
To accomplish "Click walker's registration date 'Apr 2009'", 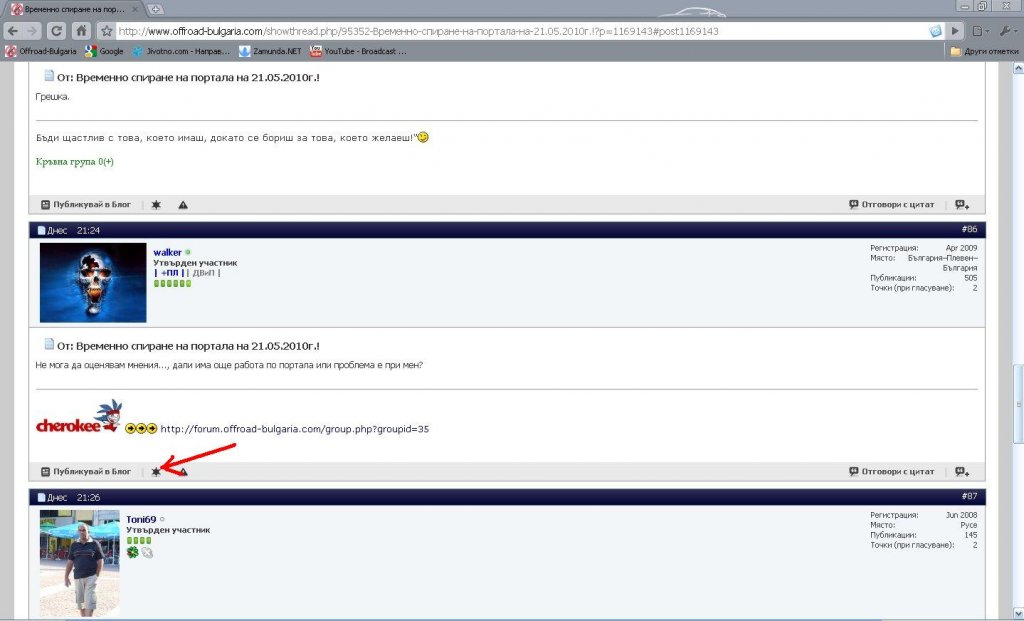I will tap(961, 247).
